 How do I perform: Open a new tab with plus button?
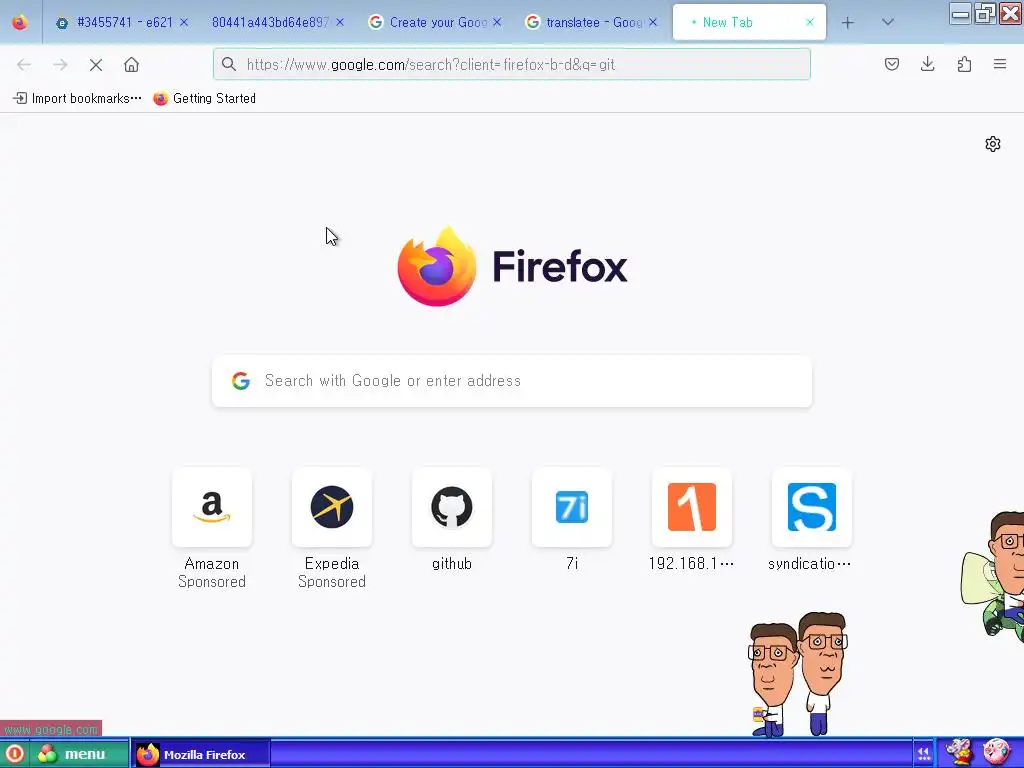(x=848, y=23)
